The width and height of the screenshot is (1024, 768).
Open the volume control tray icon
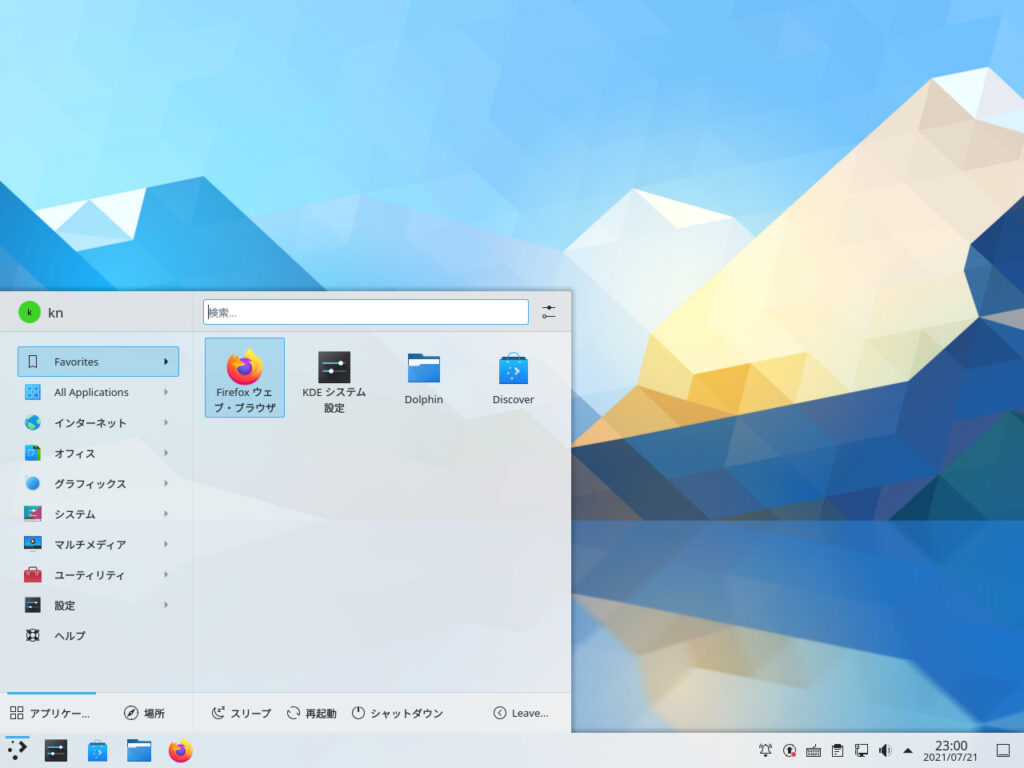pos(885,749)
